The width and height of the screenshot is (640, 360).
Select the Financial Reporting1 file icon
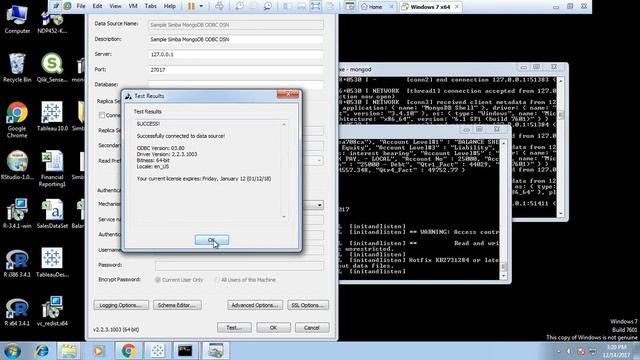coord(52,169)
